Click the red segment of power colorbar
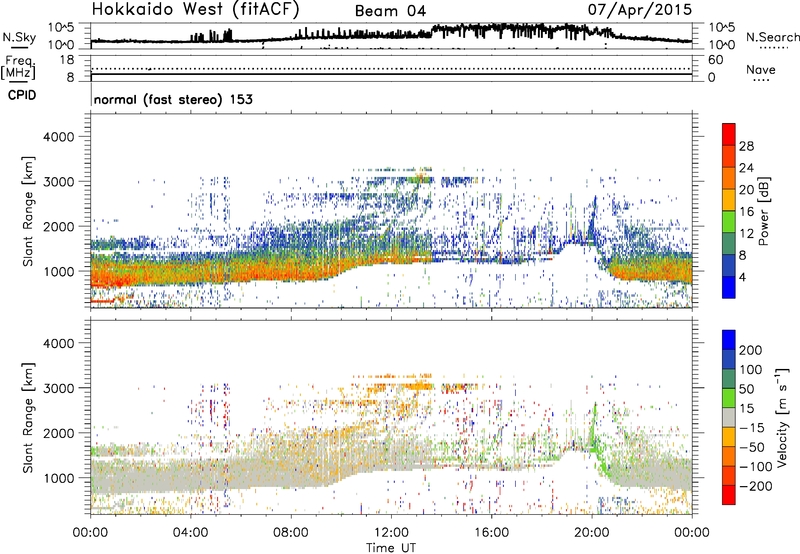The height and width of the screenshot is (554, 800). (x=729, y=134)
